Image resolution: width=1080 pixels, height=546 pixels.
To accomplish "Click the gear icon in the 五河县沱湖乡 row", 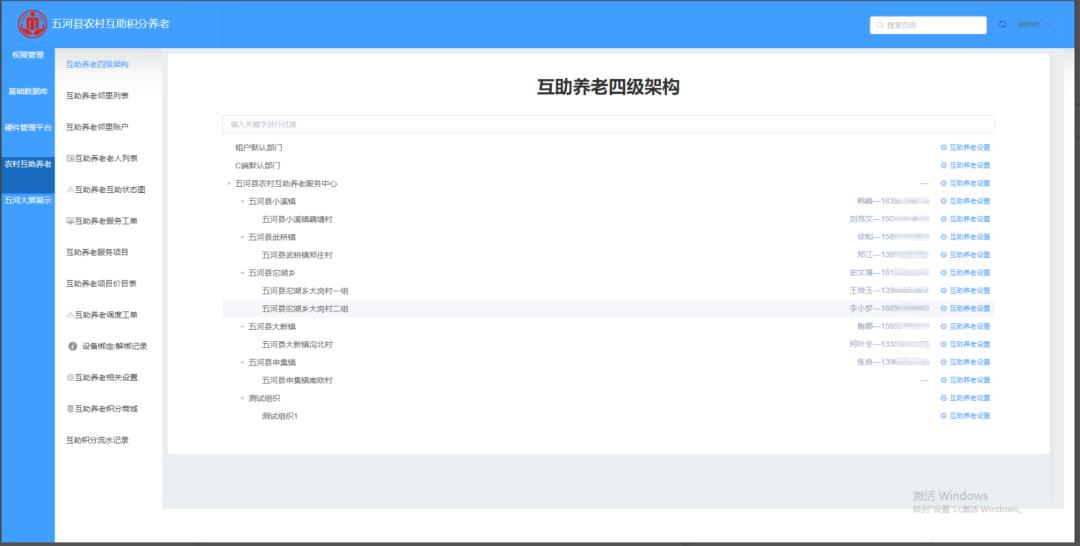I will coord(944,273).
